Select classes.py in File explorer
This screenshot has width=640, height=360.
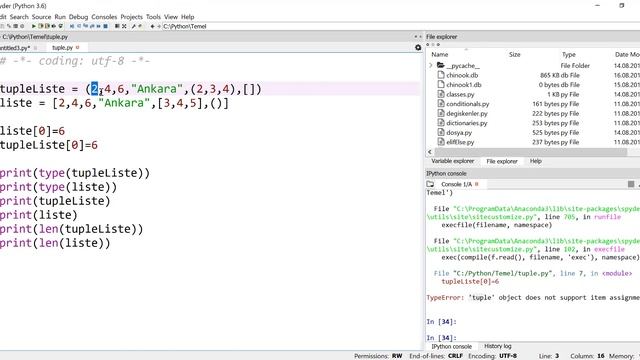(460, 94)
